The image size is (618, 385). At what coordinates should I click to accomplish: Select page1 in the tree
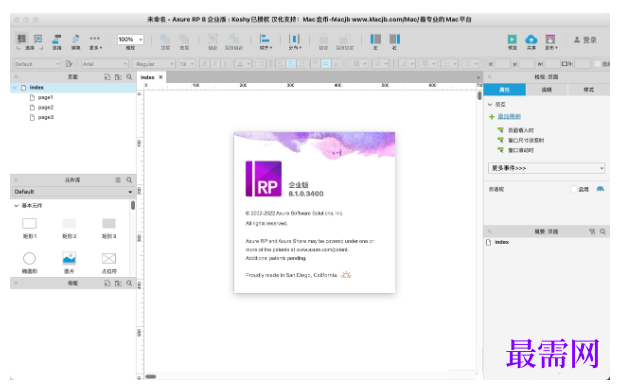[45, 97]
